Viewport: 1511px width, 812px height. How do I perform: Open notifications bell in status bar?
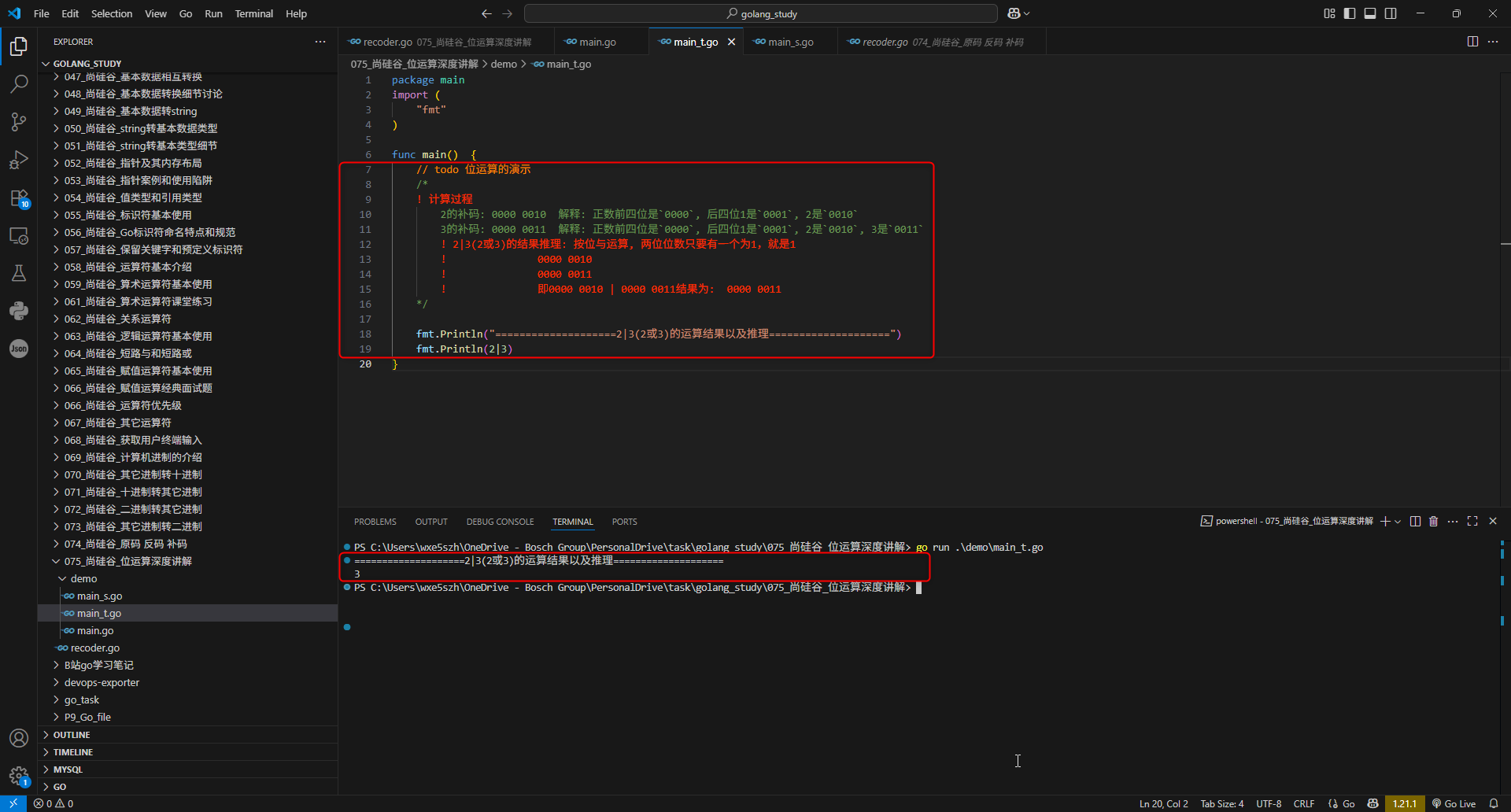(1494, 803)
